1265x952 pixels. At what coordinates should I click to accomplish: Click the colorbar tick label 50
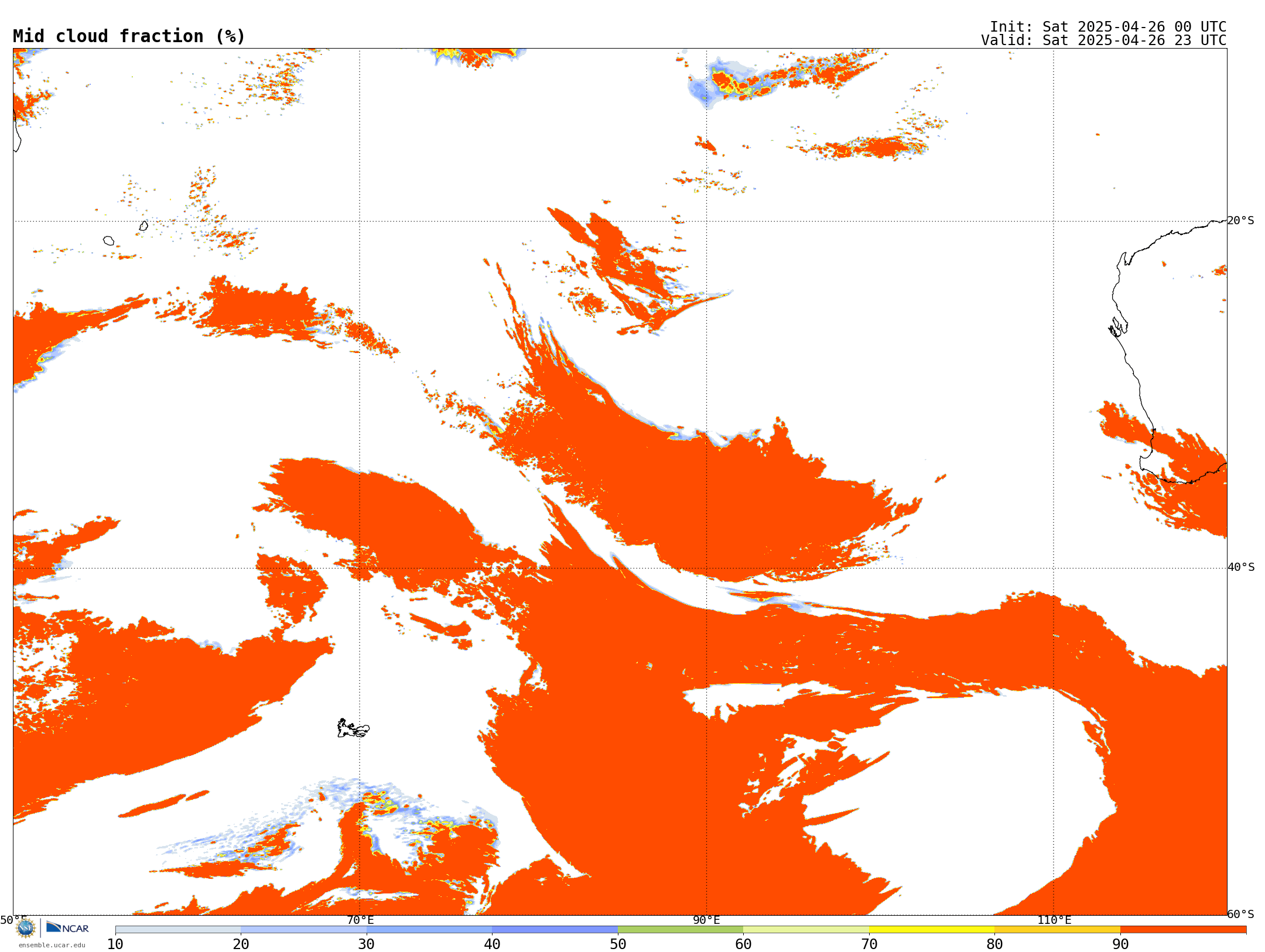(618, 944)
